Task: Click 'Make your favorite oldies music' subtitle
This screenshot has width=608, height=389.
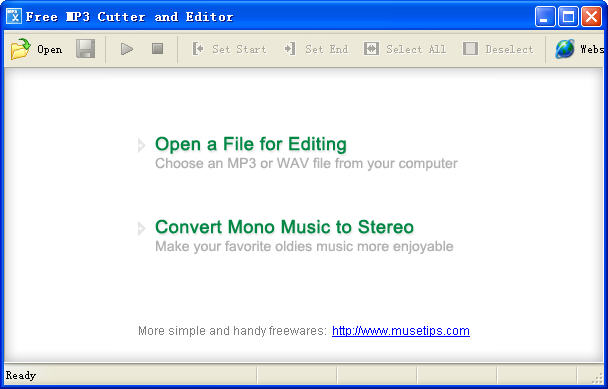Action: pos(304,246)
